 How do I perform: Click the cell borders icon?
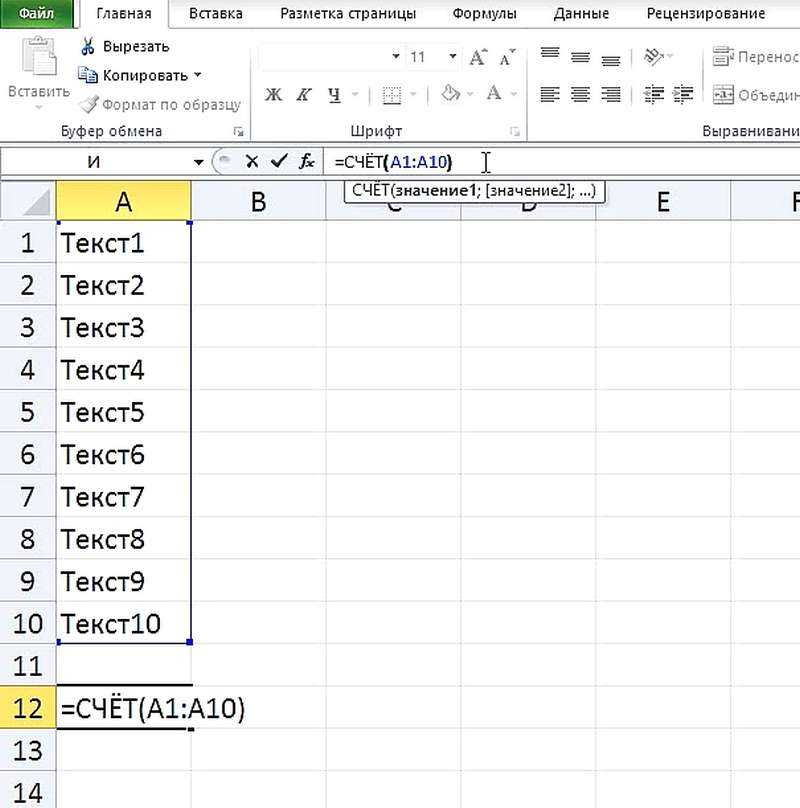392,95
